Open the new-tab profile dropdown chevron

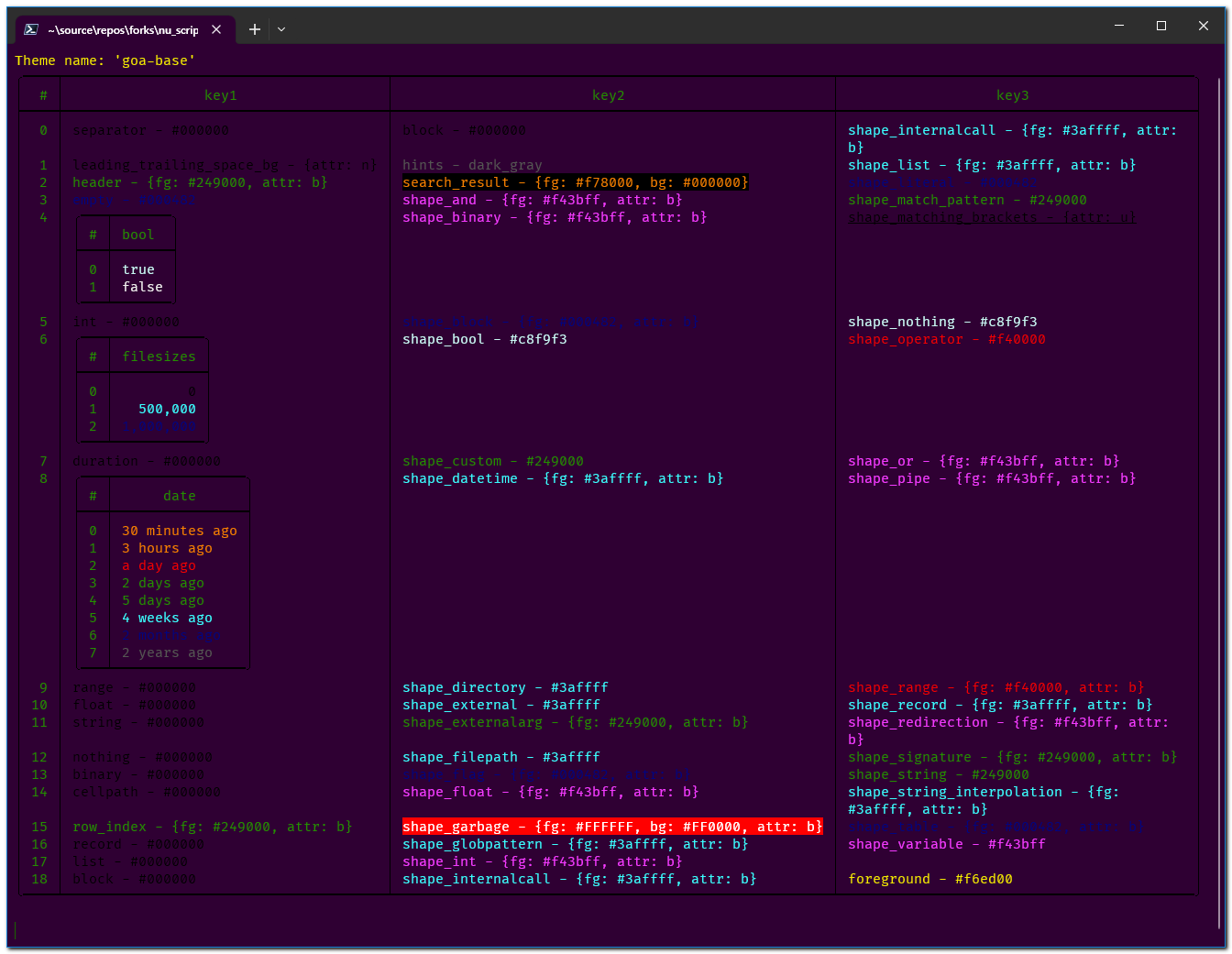pyautogui.click(x=281, y=29)
